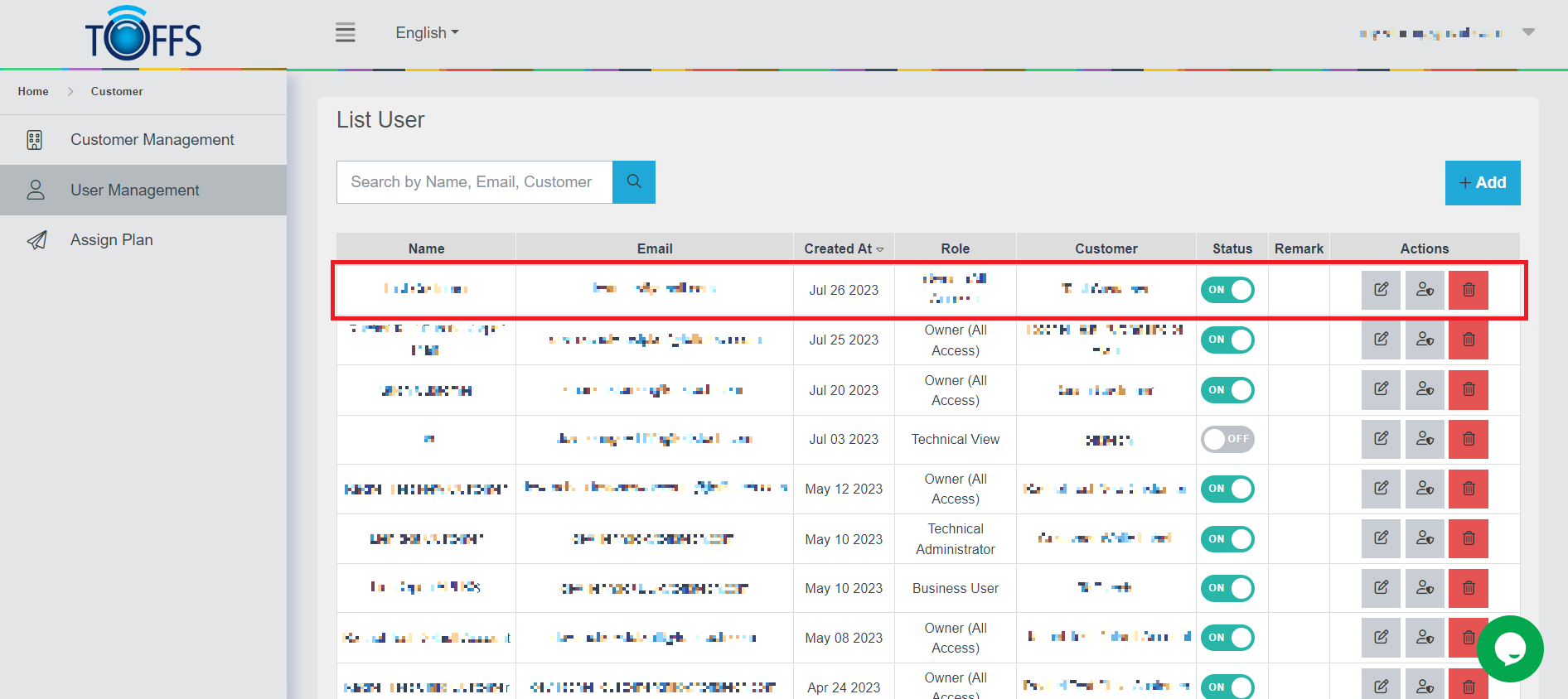This screenshot has width=1568, height=699.
Task: Click the Add user button
Action: tap(1482, 183)
